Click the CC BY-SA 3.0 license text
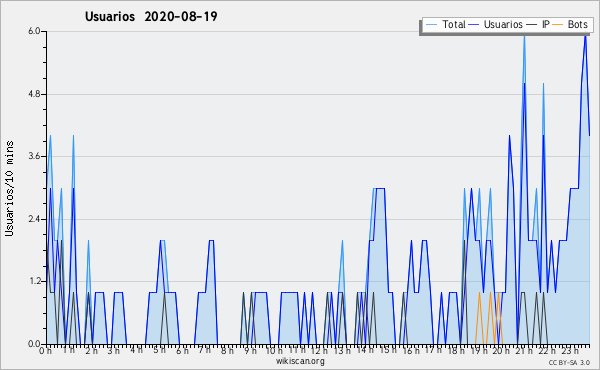This screenshot has height=370, width=600. (x=569, y=362)
